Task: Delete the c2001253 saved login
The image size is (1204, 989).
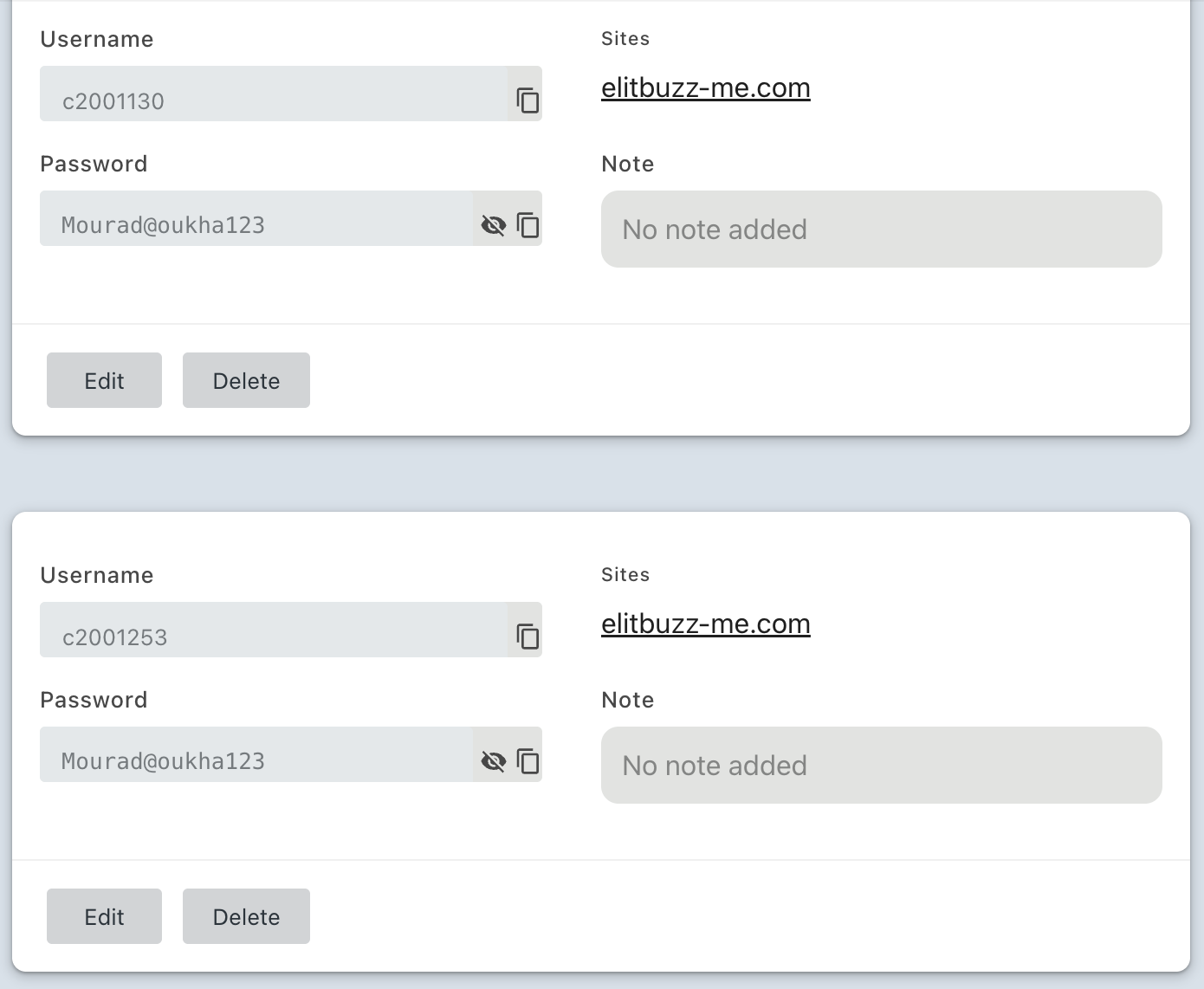Action: pos(246,916)
